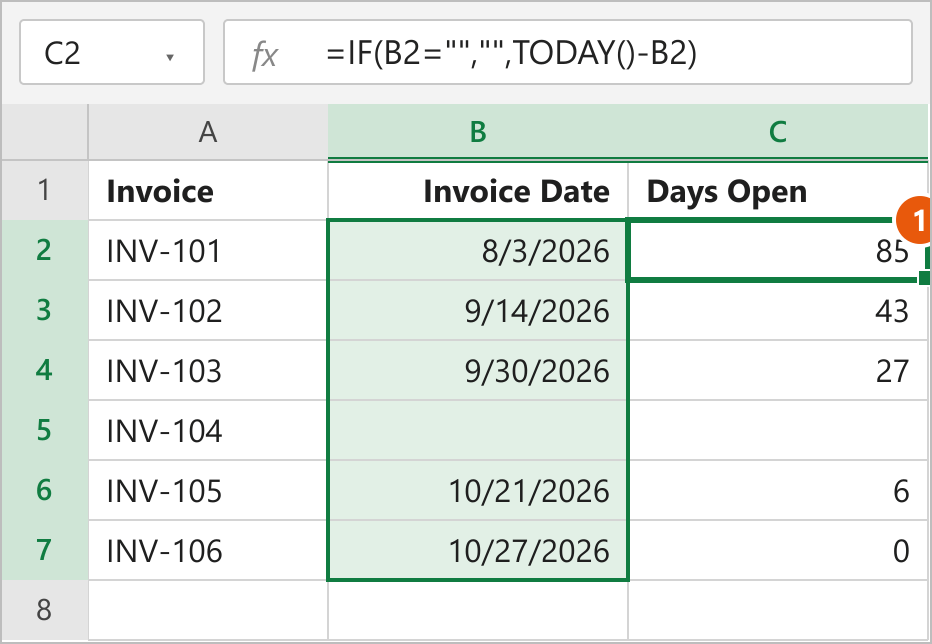Select row 3 header
Image resolution: width=932 pixels, height=644 pixels.
[45, 310]
